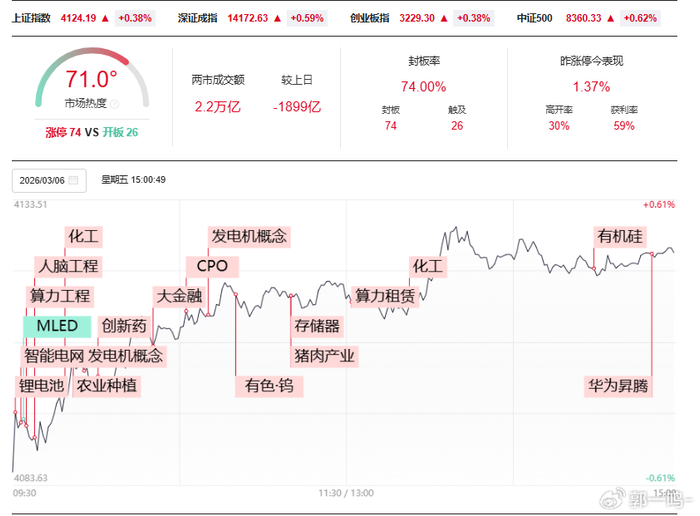Select the CPO sector label
This screenshot has height=516, width=700.
[212, 266]
